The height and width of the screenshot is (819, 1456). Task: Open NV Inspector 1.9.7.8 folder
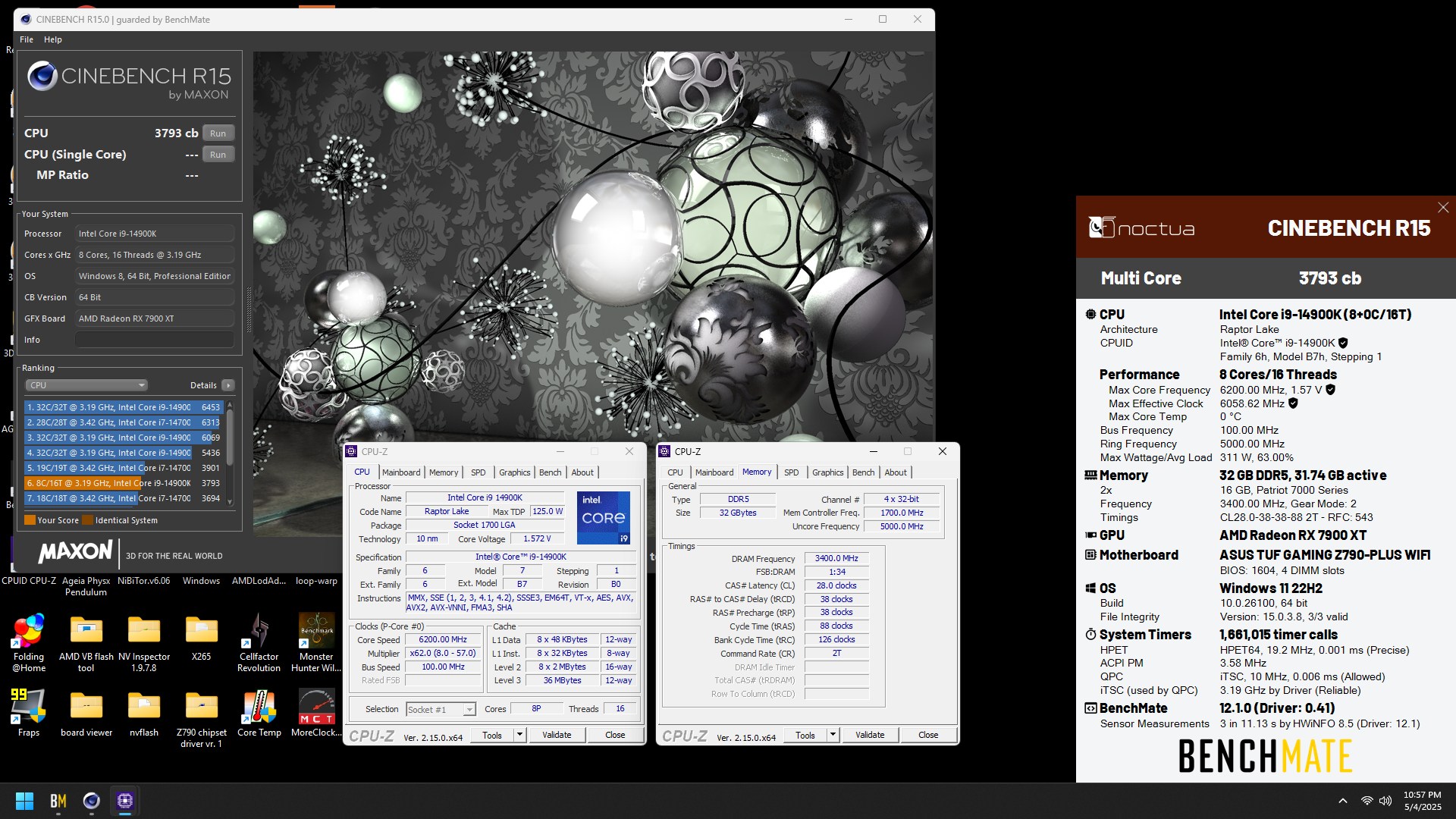point(144,643)
